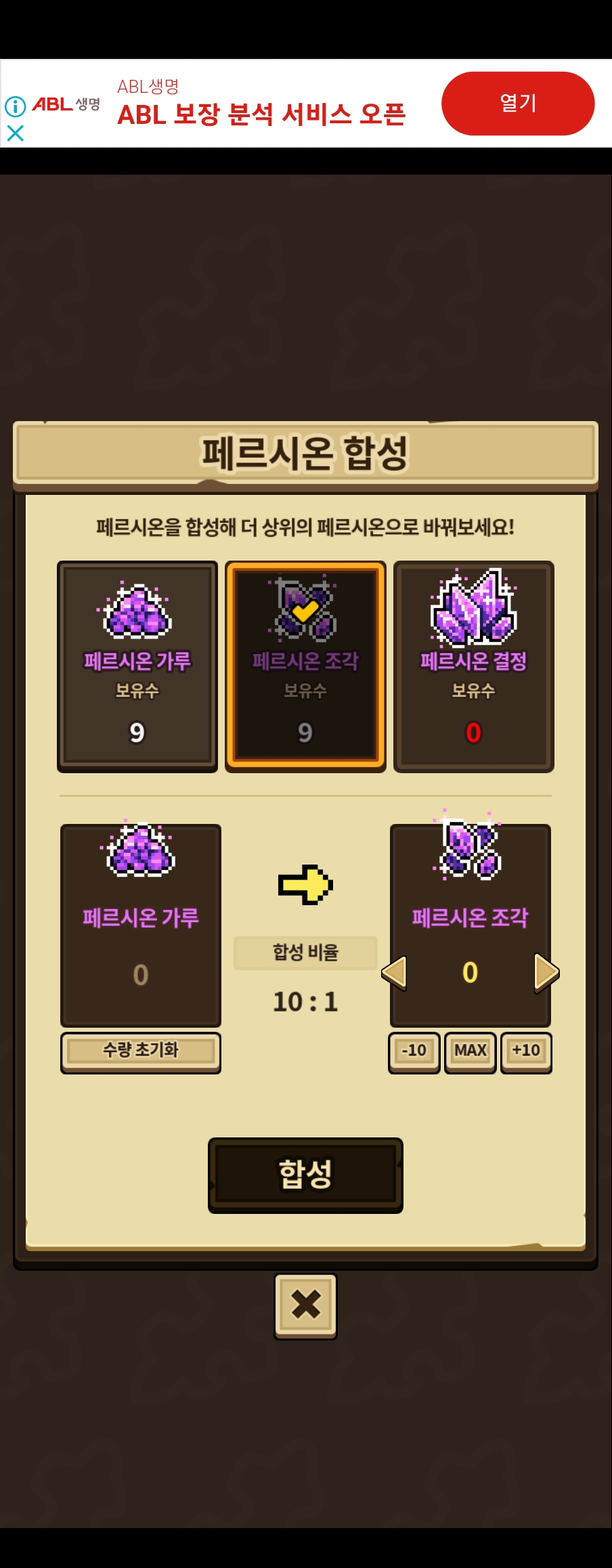Screen dimensions: 612x1568
Task: Decrease quantity with left arrow
Action: pyautogui.click(x=395, y=973)
